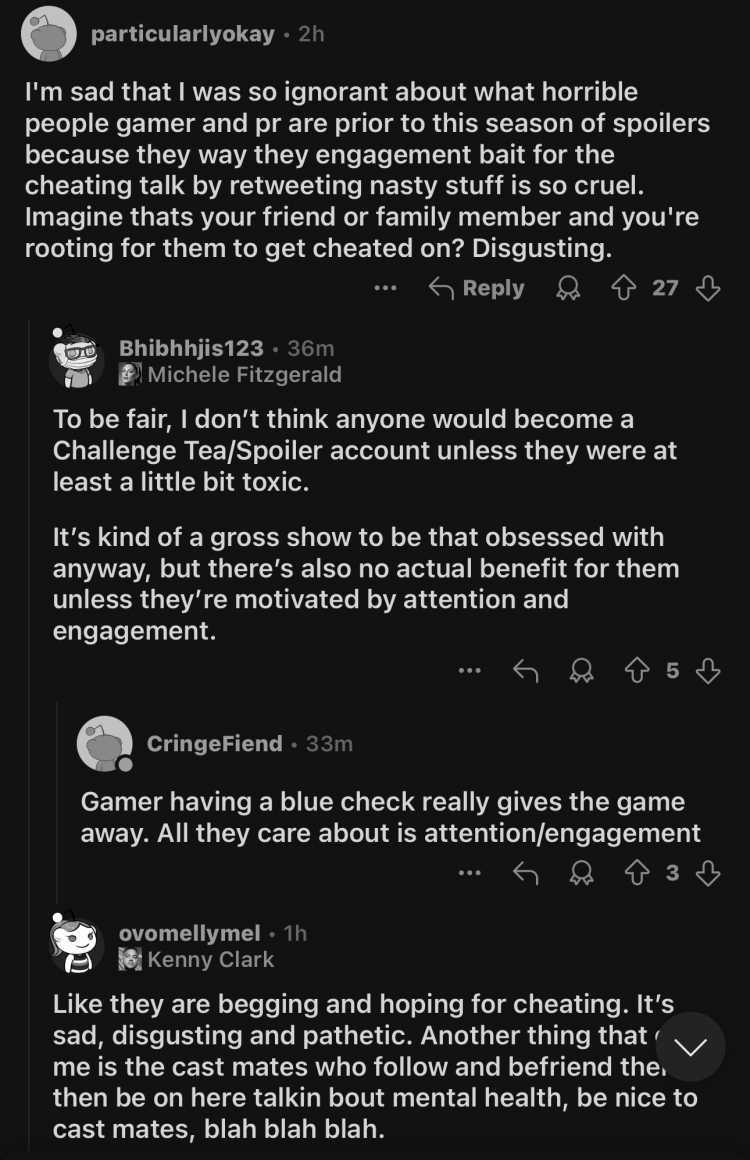Downvote particularlyokay's comment with 27 points
The width and height of the screenshot is (750, 1160).
click(708, 288)
